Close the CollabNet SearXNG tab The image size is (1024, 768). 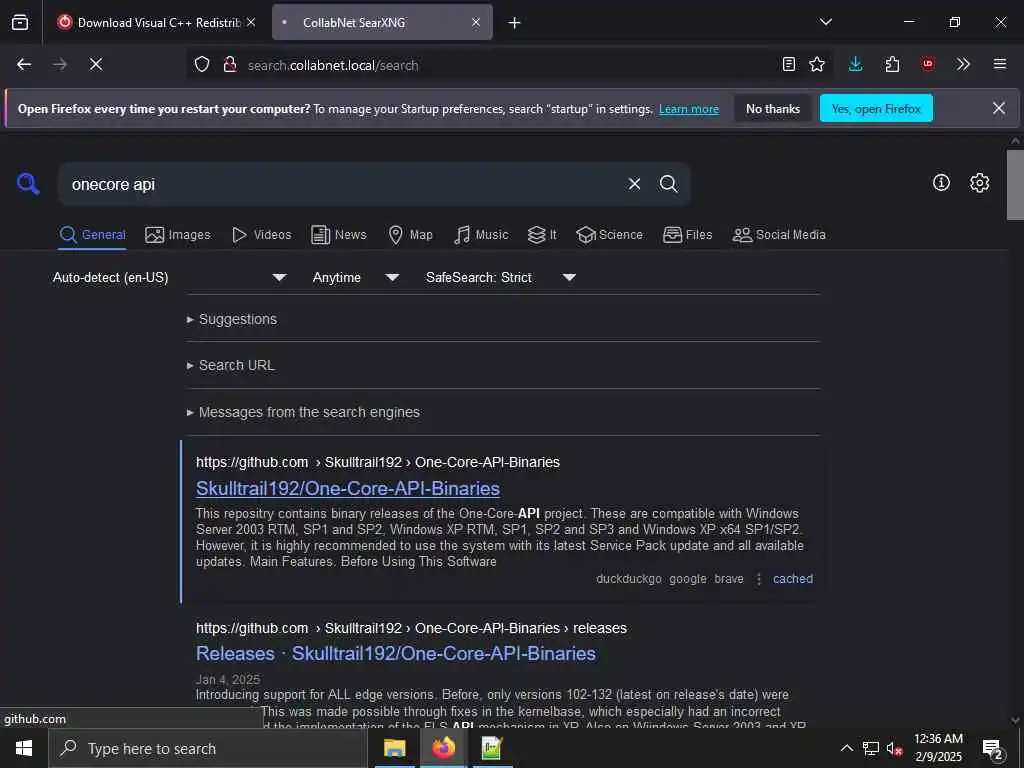[x=476, y=22]
